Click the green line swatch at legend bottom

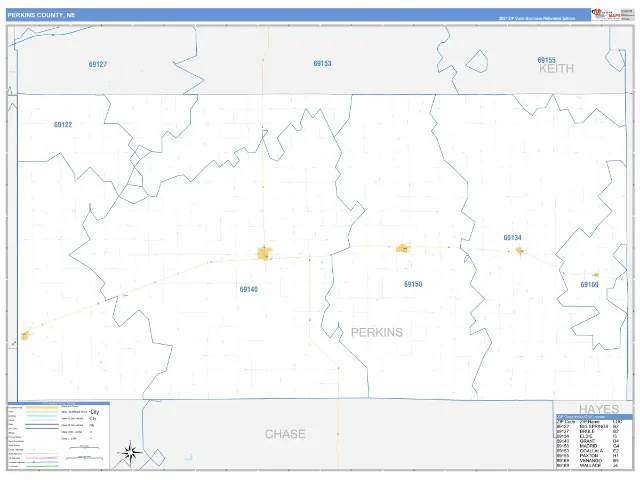42,466
